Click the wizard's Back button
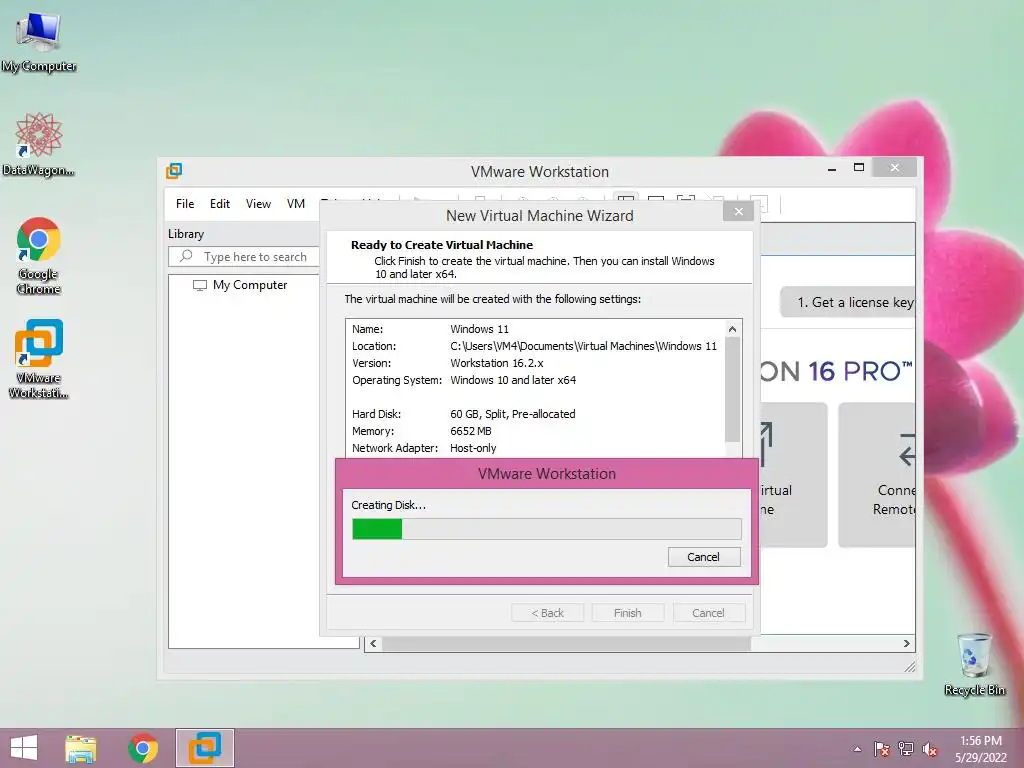The width and height of the screenshot is (1024, 768). pyautogui.click(x=547, y=613)
